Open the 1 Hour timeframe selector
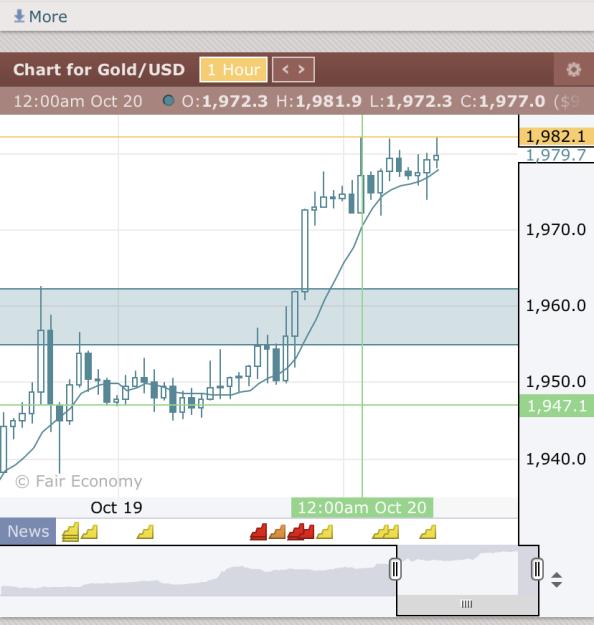The height and width of the screenshot is (625, 594). click(x=233, y=70)
